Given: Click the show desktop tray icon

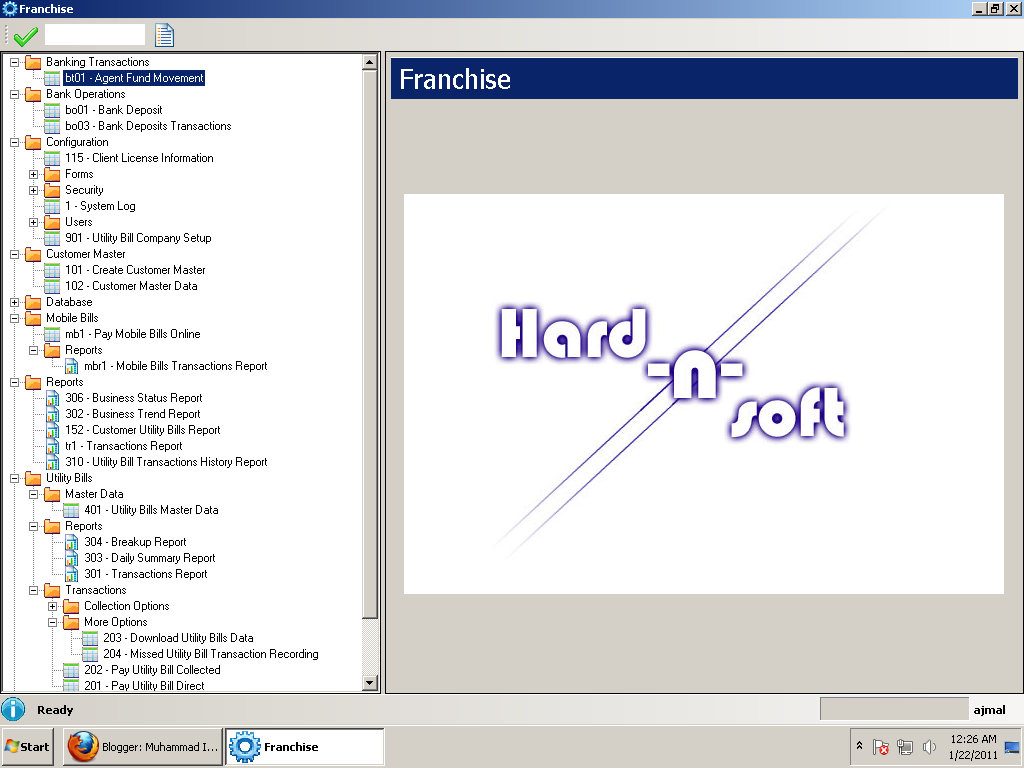Looking at the screenshot, I should click(1012, 747).
